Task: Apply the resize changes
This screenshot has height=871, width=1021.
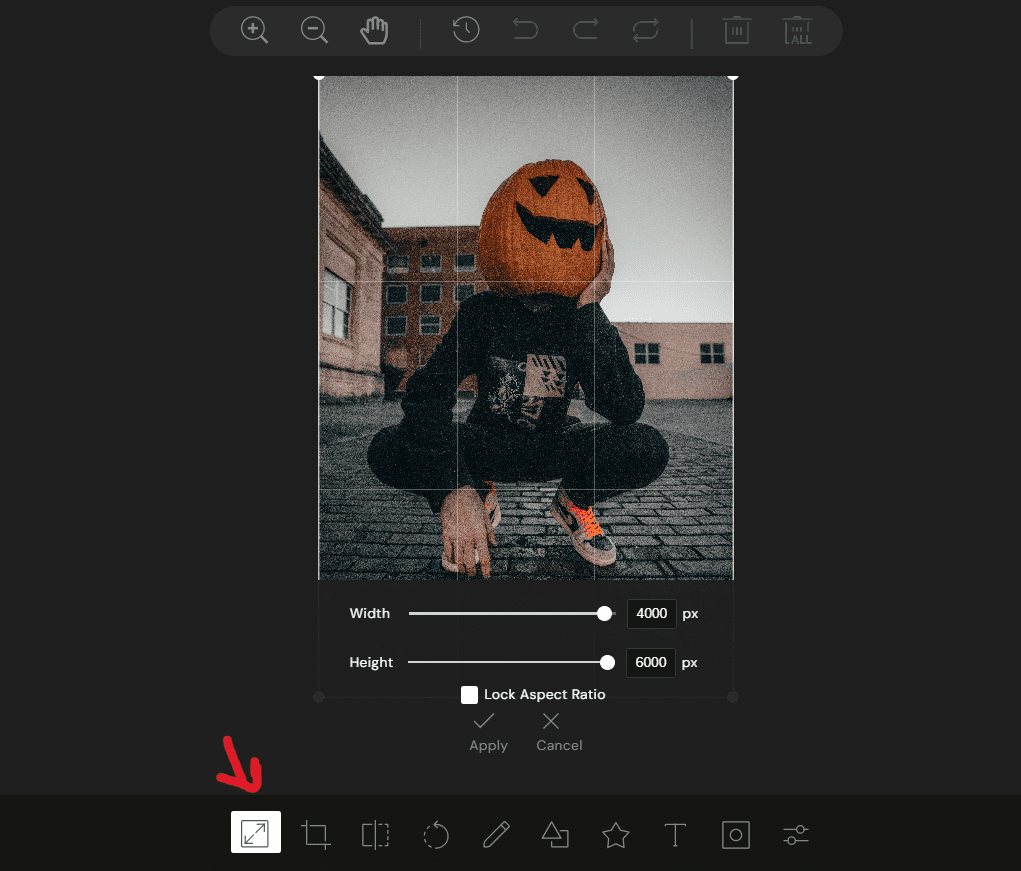Action: coord(488,732)
